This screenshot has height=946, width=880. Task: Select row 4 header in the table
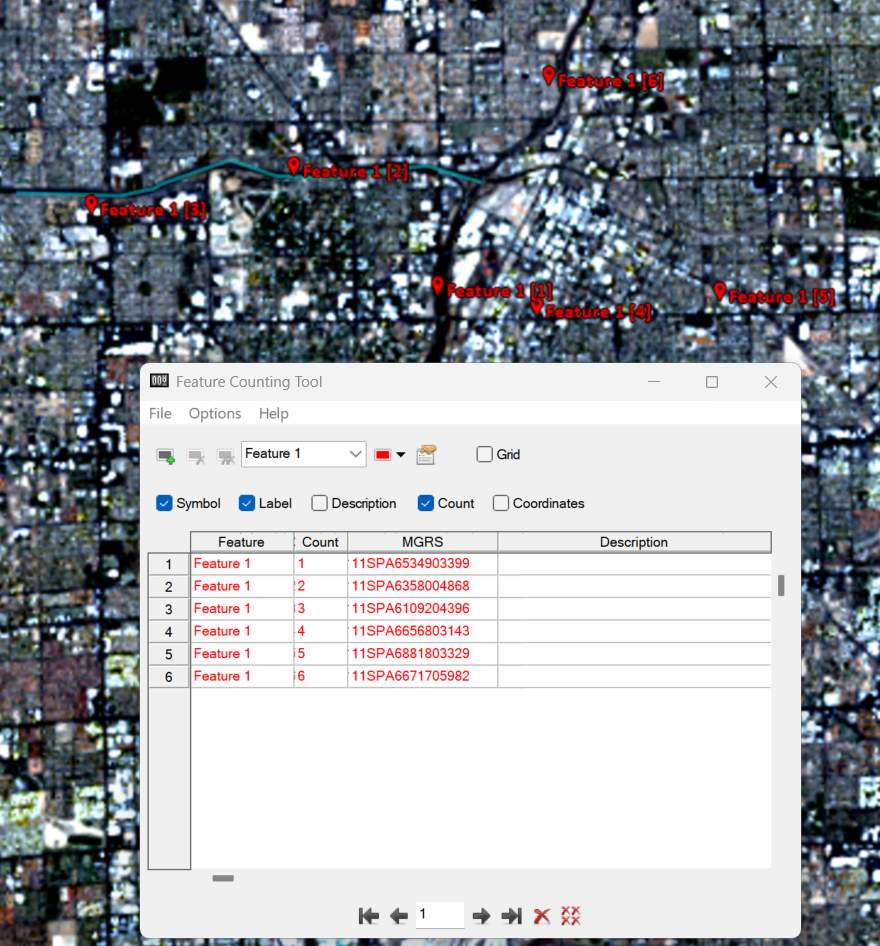click(168, 632)
